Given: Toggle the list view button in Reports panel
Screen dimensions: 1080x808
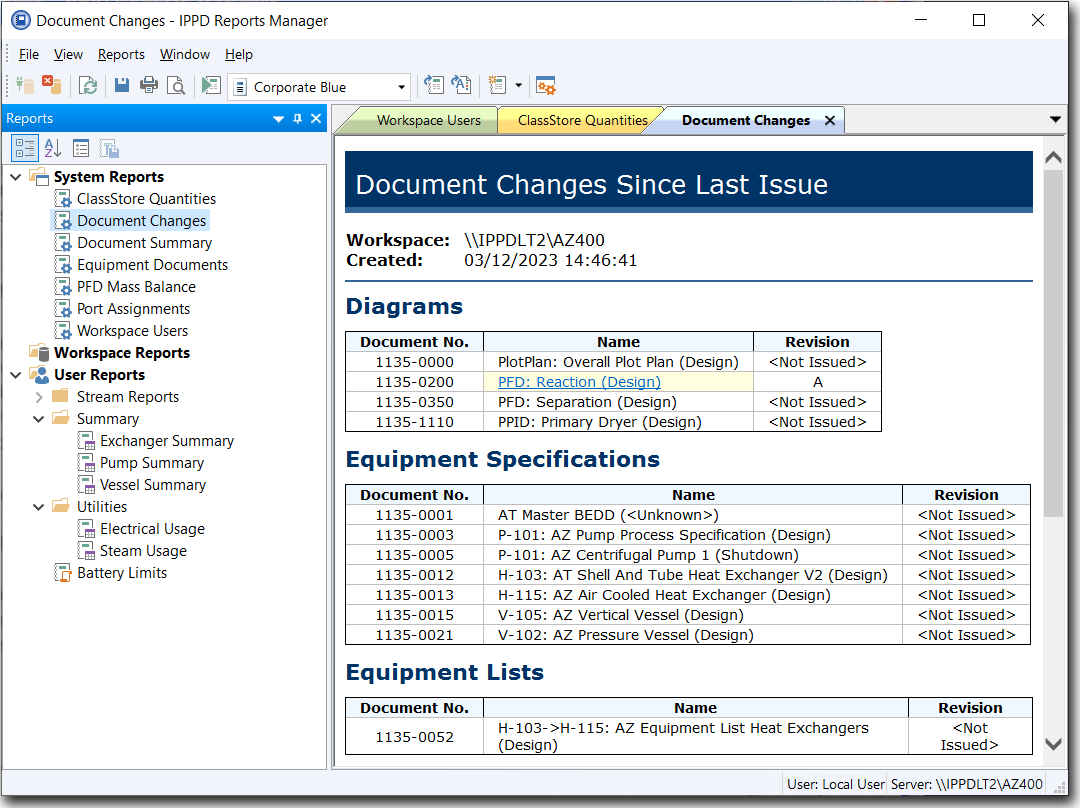Looking at the screenshot, I should (x=81, y=148).
